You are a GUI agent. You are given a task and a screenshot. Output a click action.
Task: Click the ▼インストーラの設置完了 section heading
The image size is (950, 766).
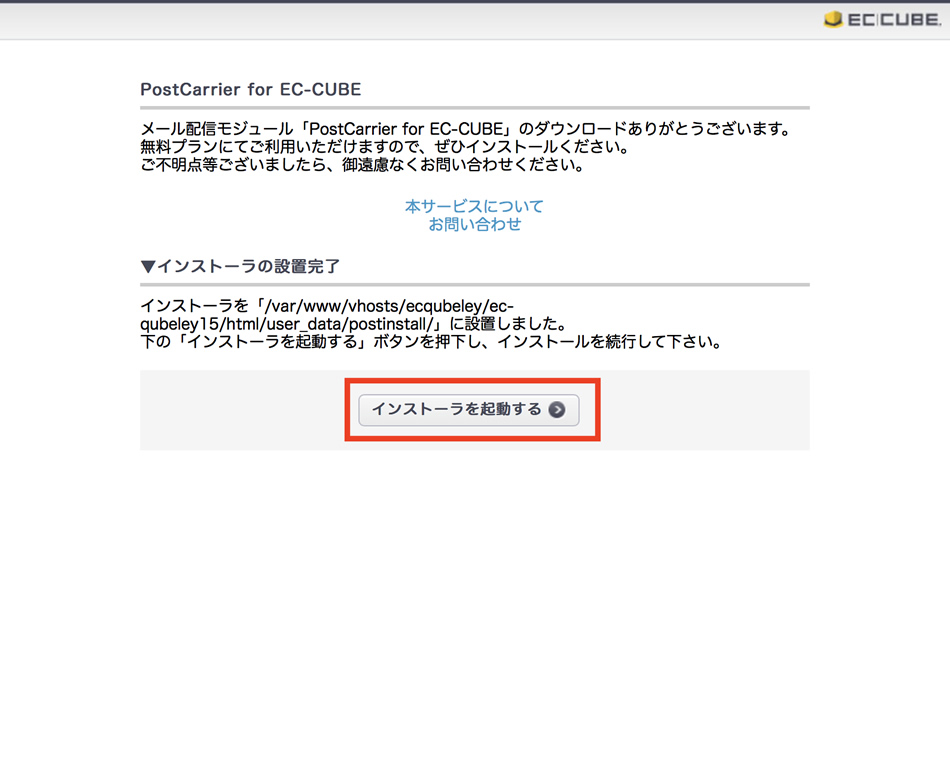tap(240, 267)
